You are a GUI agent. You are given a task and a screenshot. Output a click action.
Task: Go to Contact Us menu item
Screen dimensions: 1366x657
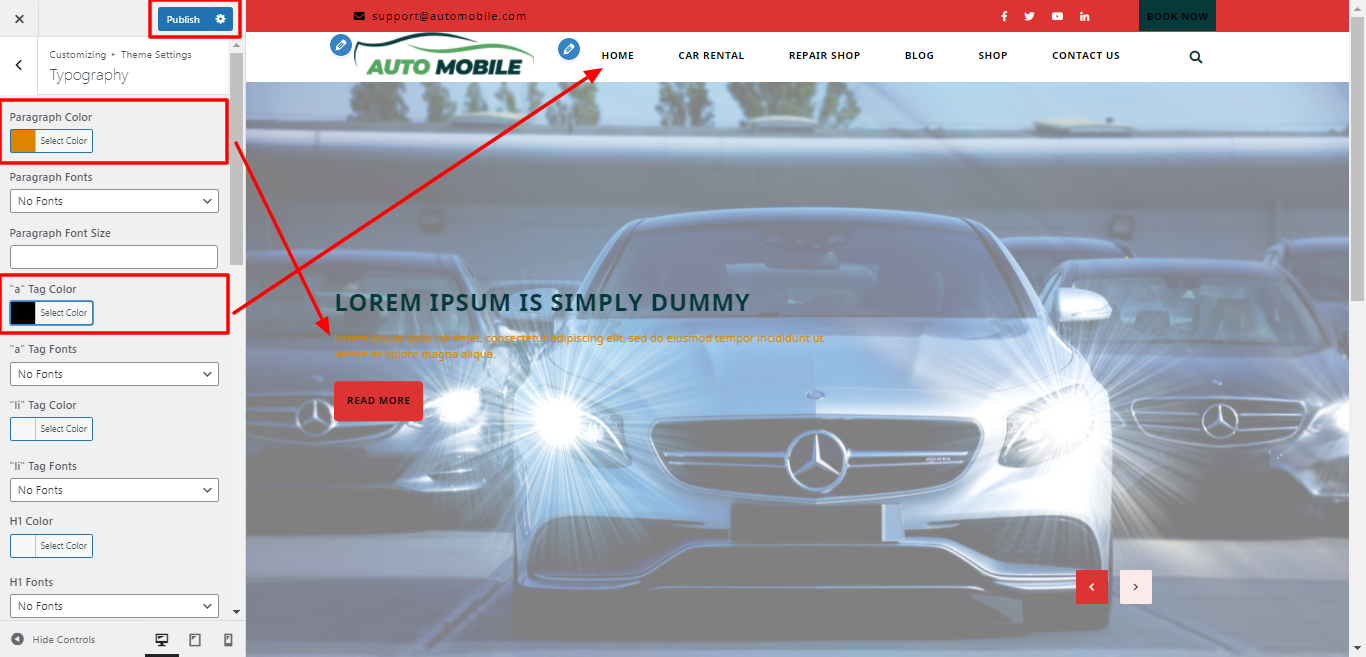1085,56
